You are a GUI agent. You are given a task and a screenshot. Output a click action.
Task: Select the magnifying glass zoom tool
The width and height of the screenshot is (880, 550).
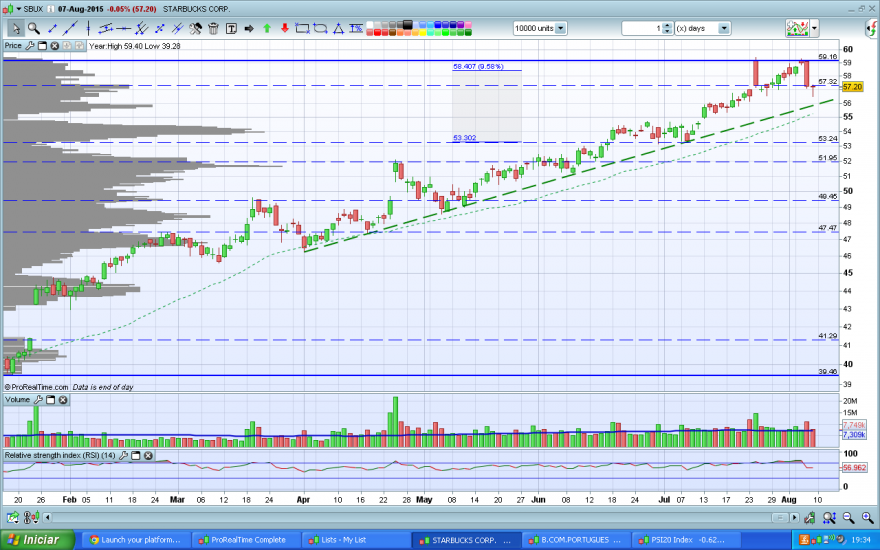pos(34,28)
